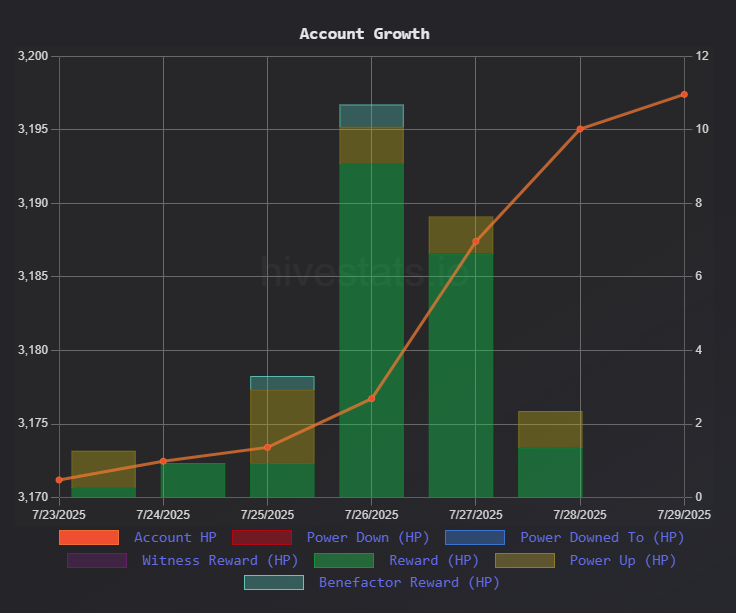Click the olive Power Up segment near 7/27/2025
Image resolution: width=736 pixels, height=613 pixels.
click(461, 235)
